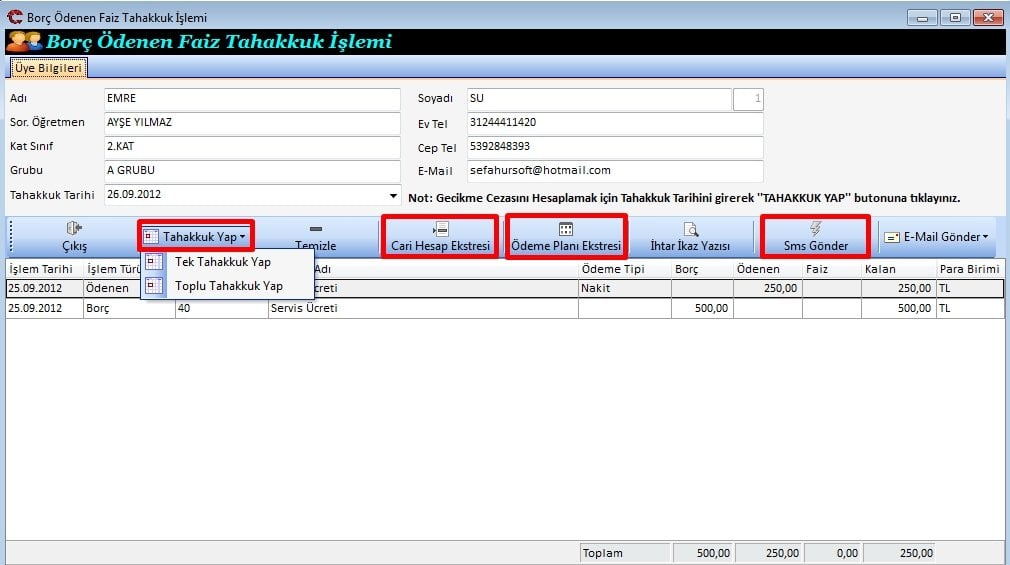Image resolution: width=1010 pixels, height=565 pixels.
Task: Click the E-Mail address input field
Action: [613, 171]
